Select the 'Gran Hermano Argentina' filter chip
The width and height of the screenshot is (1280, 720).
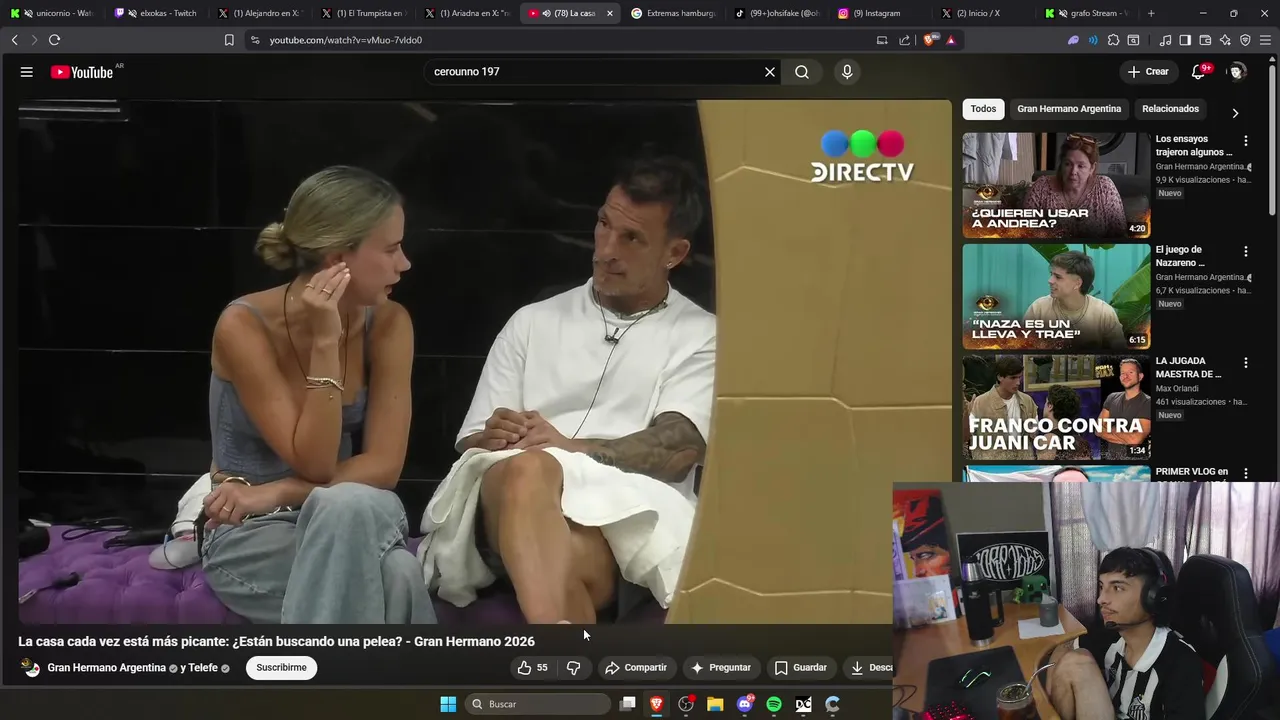(1069, 109)
